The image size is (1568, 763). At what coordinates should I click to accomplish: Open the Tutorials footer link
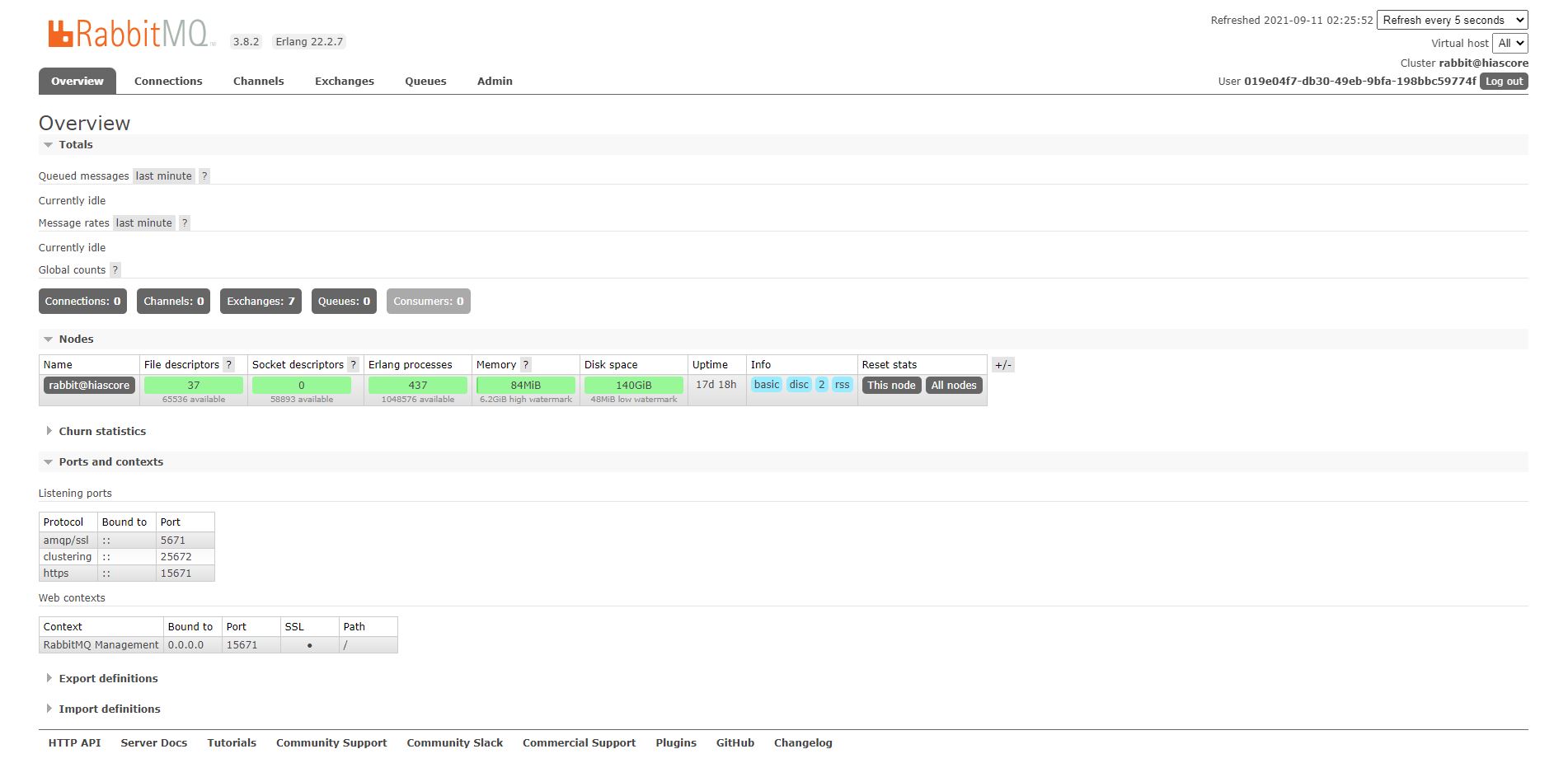(232, 742)
